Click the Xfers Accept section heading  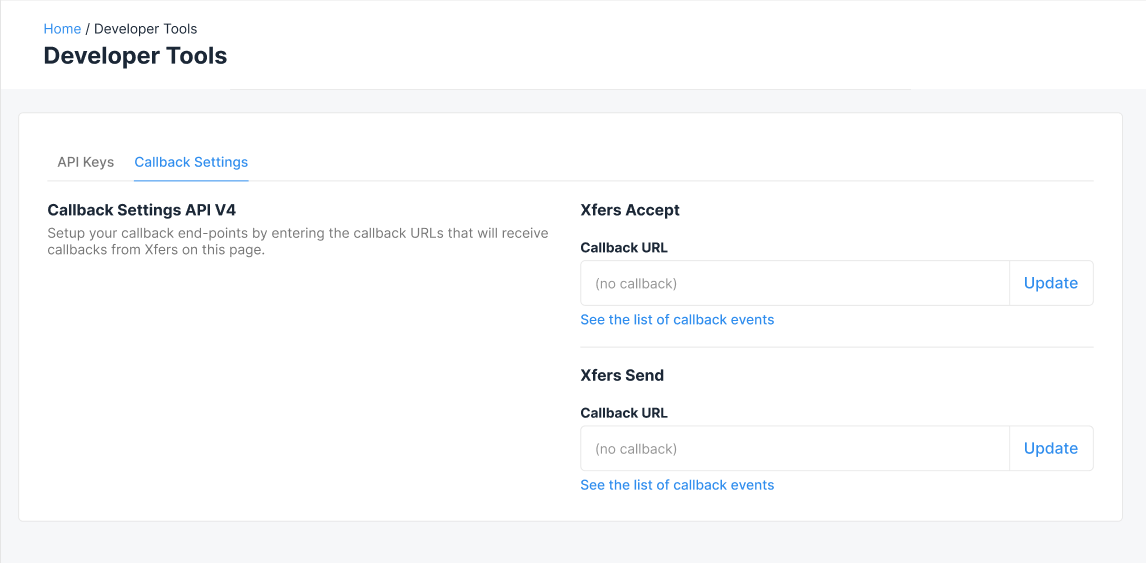[x=630, y=210]
